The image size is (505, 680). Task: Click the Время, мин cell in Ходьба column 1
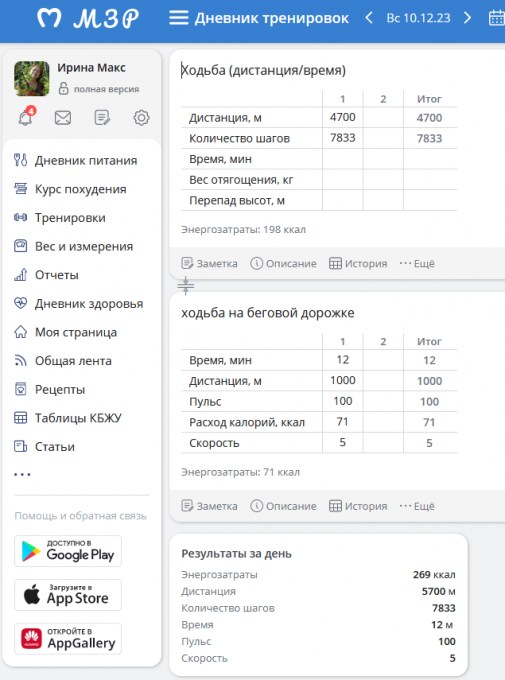pyautogui.click(x=343, y=159)
